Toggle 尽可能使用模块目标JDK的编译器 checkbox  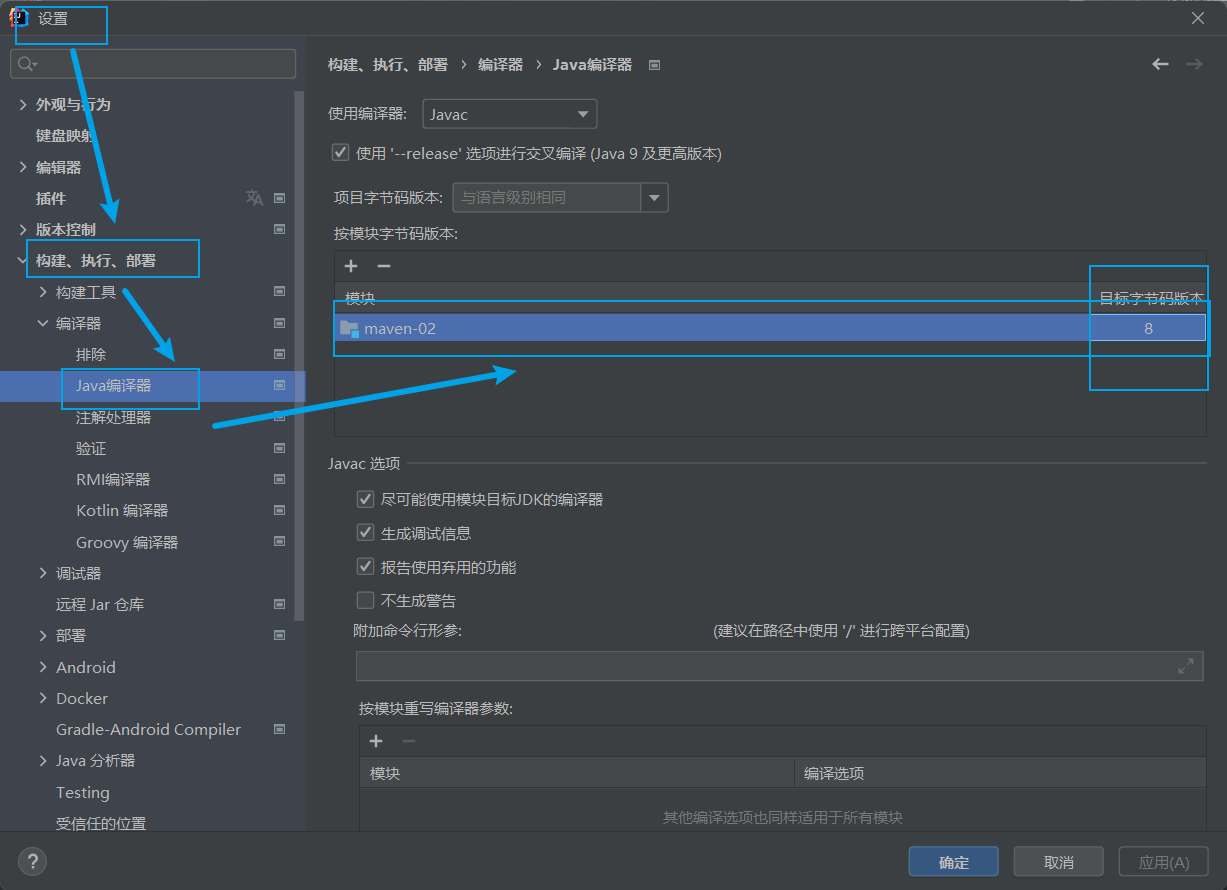pyautogui.click(x=365, y=499)
